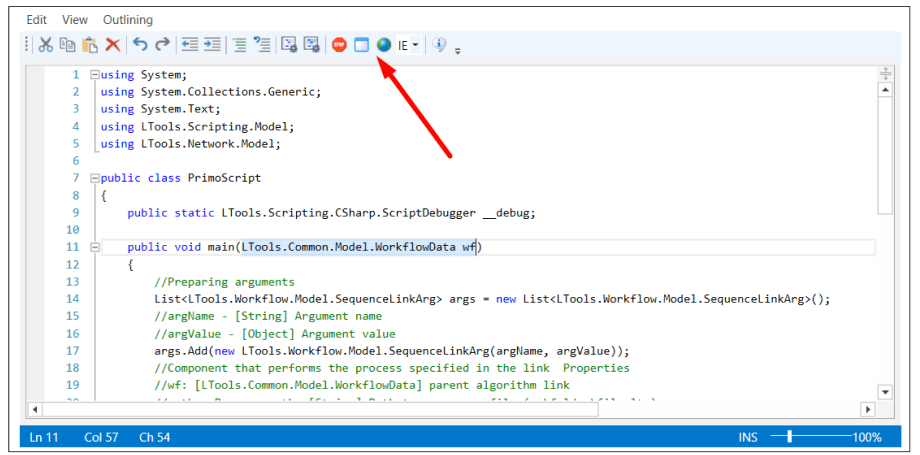Collapse the using directives block
Image resolution: width=920 pixels, height=455 pixels.
click(x=95, y=75)
